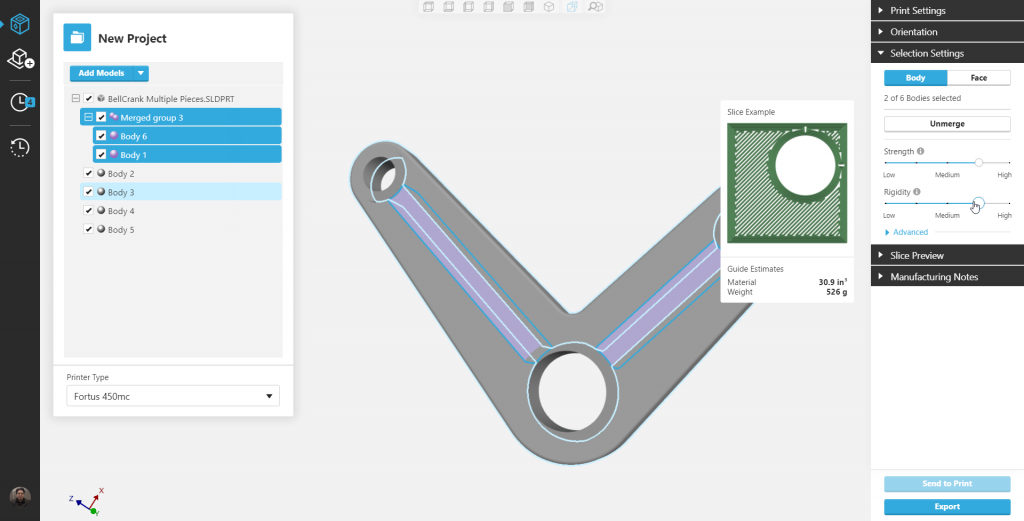This screenshot has height=521, width=1024.
Task: Select Body 5 in the model tree
Action: [181, 229]
